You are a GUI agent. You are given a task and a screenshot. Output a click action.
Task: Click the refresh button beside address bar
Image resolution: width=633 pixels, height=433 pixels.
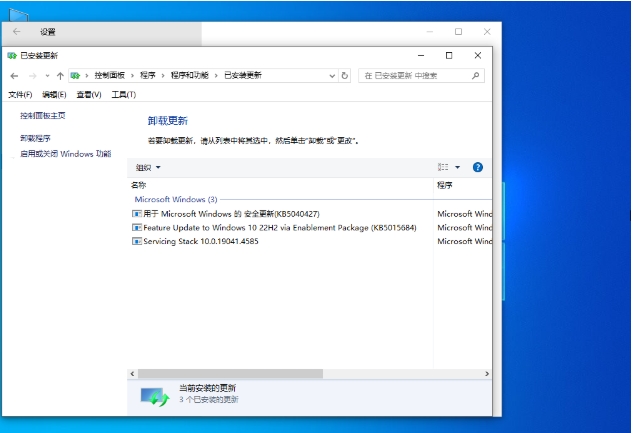345,75
